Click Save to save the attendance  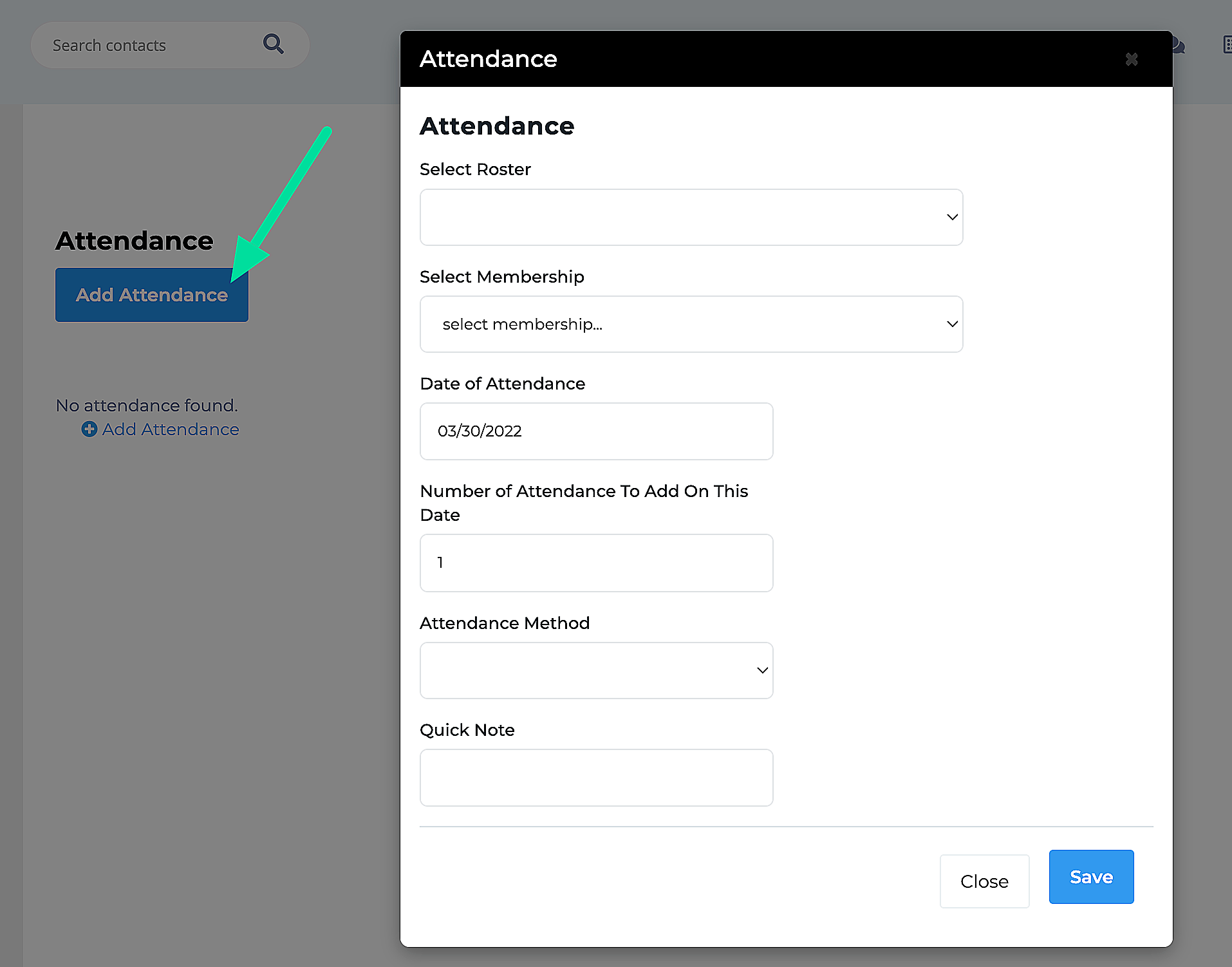tap(1090, 876)
